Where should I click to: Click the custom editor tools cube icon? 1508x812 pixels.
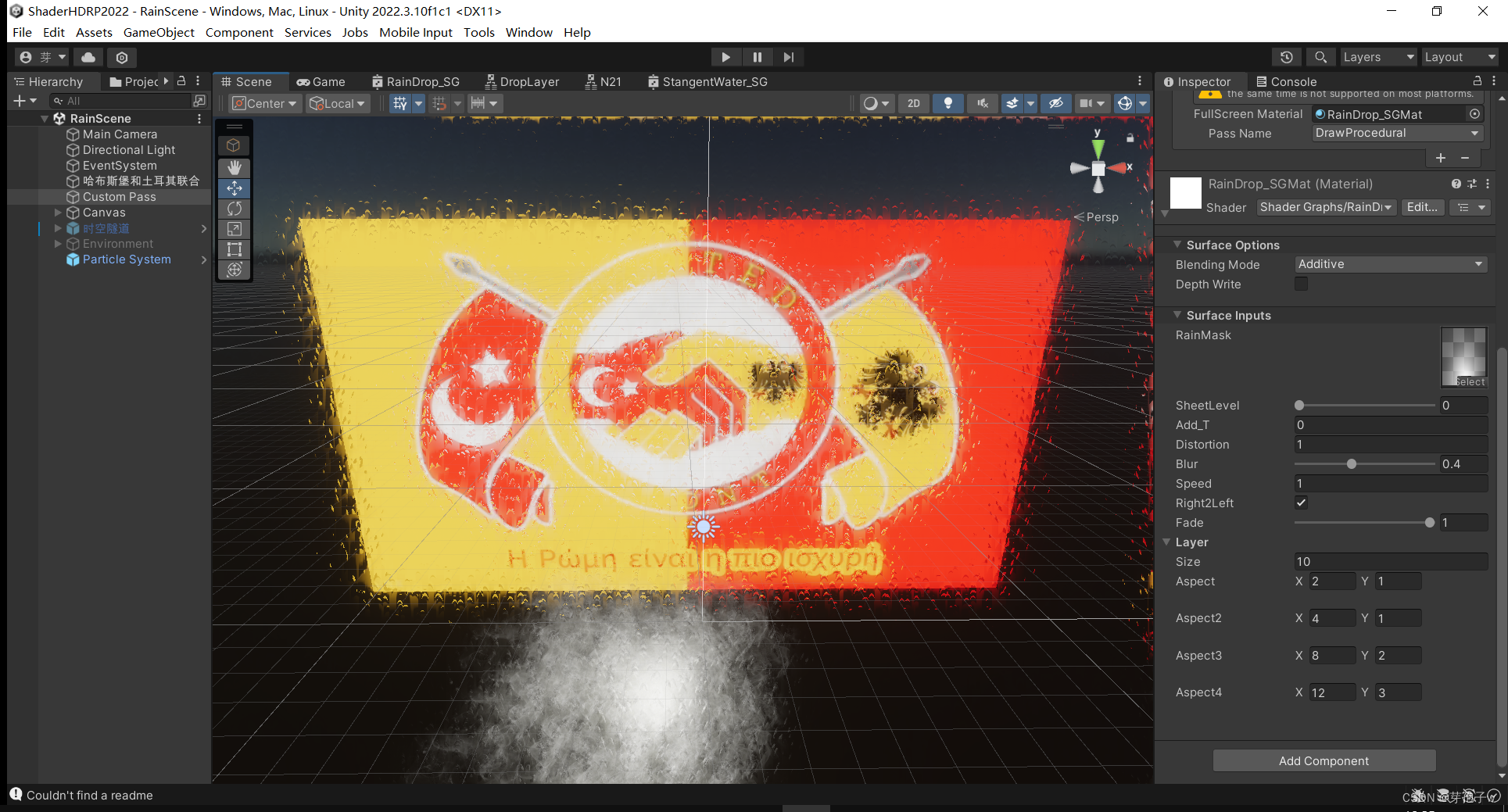pos(234,145)
